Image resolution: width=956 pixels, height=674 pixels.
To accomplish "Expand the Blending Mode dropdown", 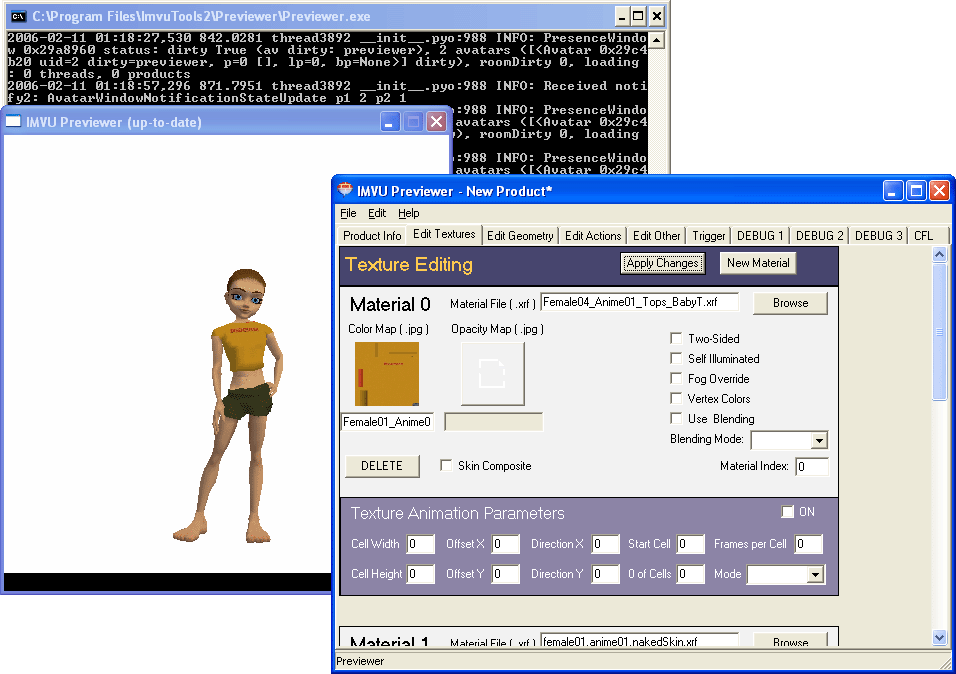I will point(819,440).
